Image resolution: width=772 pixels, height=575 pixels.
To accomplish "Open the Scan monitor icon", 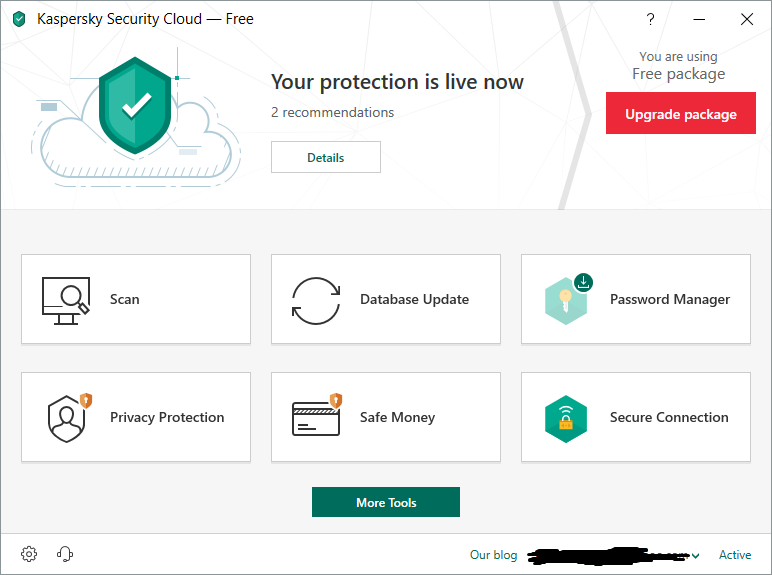I will click(65, 300).
